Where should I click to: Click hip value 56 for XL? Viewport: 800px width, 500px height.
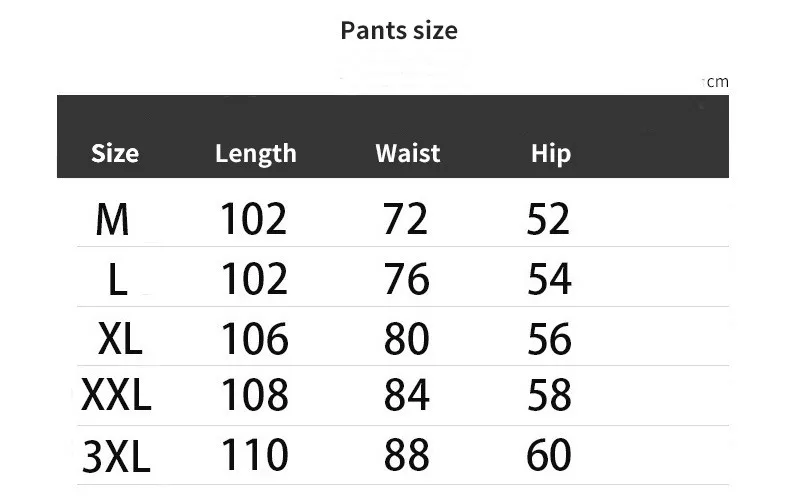click(549, 339)
